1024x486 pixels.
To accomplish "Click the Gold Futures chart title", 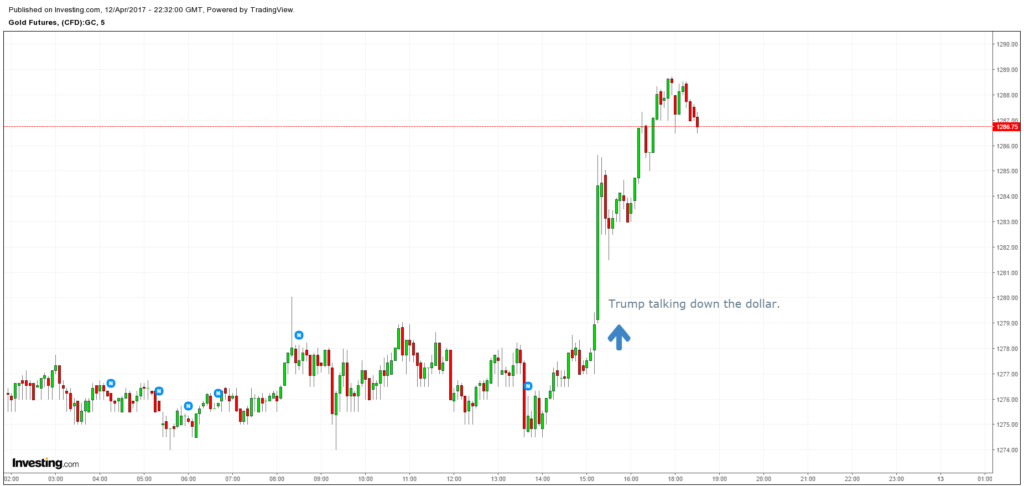I will pos(56,23).
